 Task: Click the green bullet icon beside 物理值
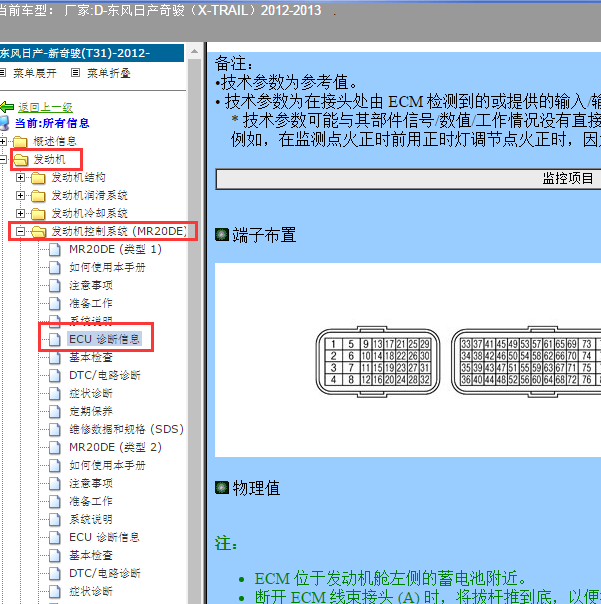[x=222, y=488]
